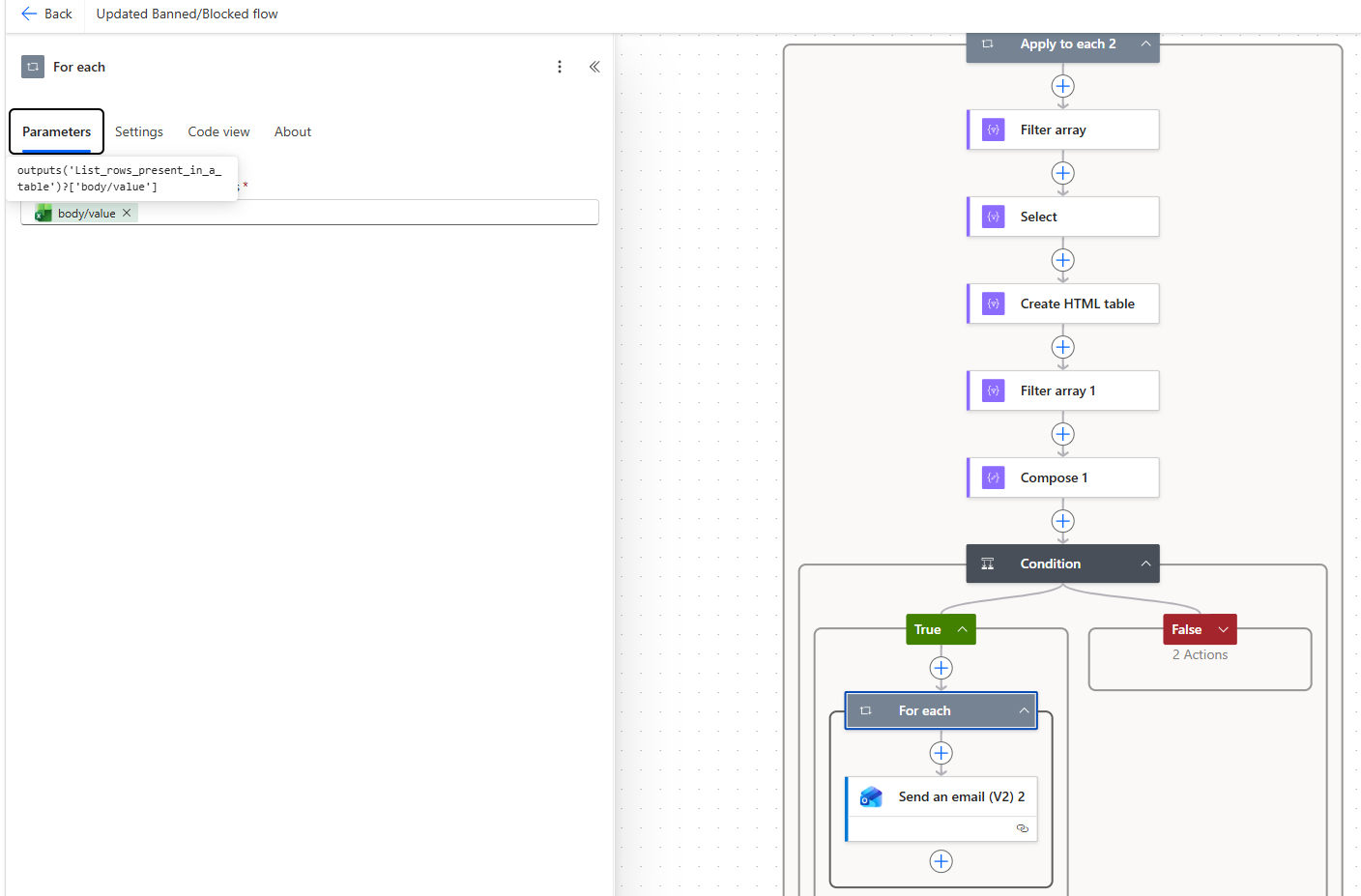Click the For each loop icon on canvas
1361x896 pixels.
[866, 710]
